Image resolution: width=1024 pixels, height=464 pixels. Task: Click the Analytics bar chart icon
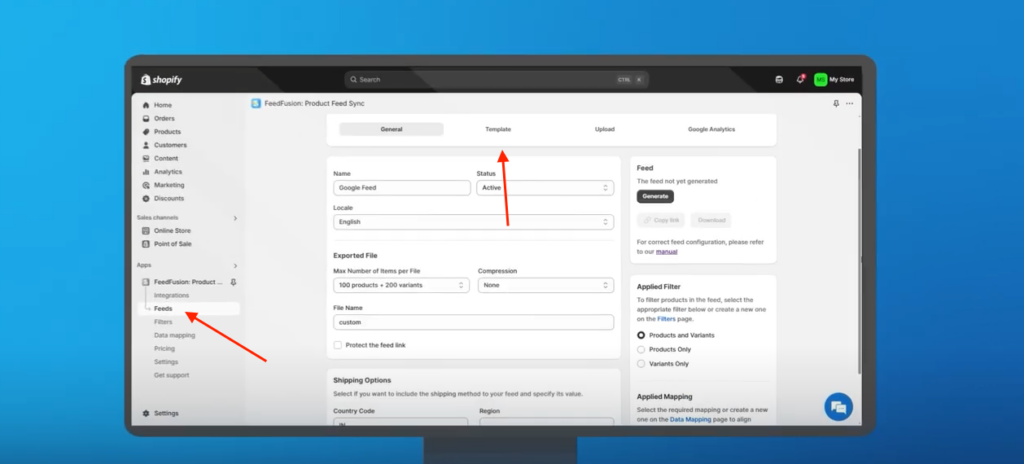click(x=146, y=172)
